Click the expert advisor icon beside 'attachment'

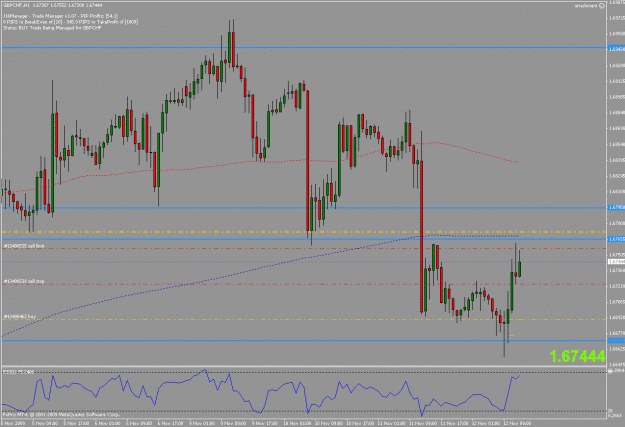[602, 6]
